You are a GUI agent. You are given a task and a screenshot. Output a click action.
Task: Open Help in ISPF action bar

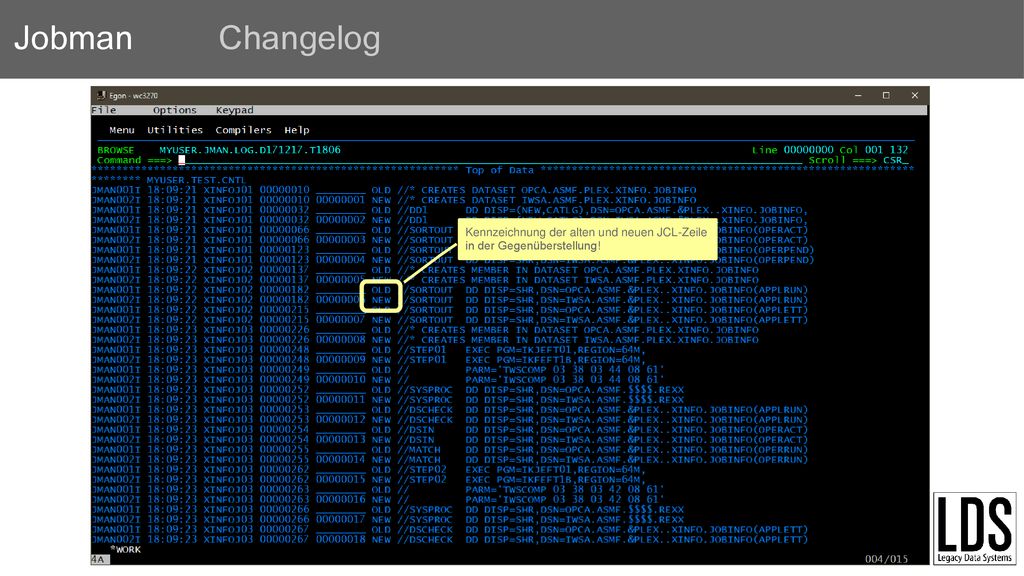click(297, 130)
